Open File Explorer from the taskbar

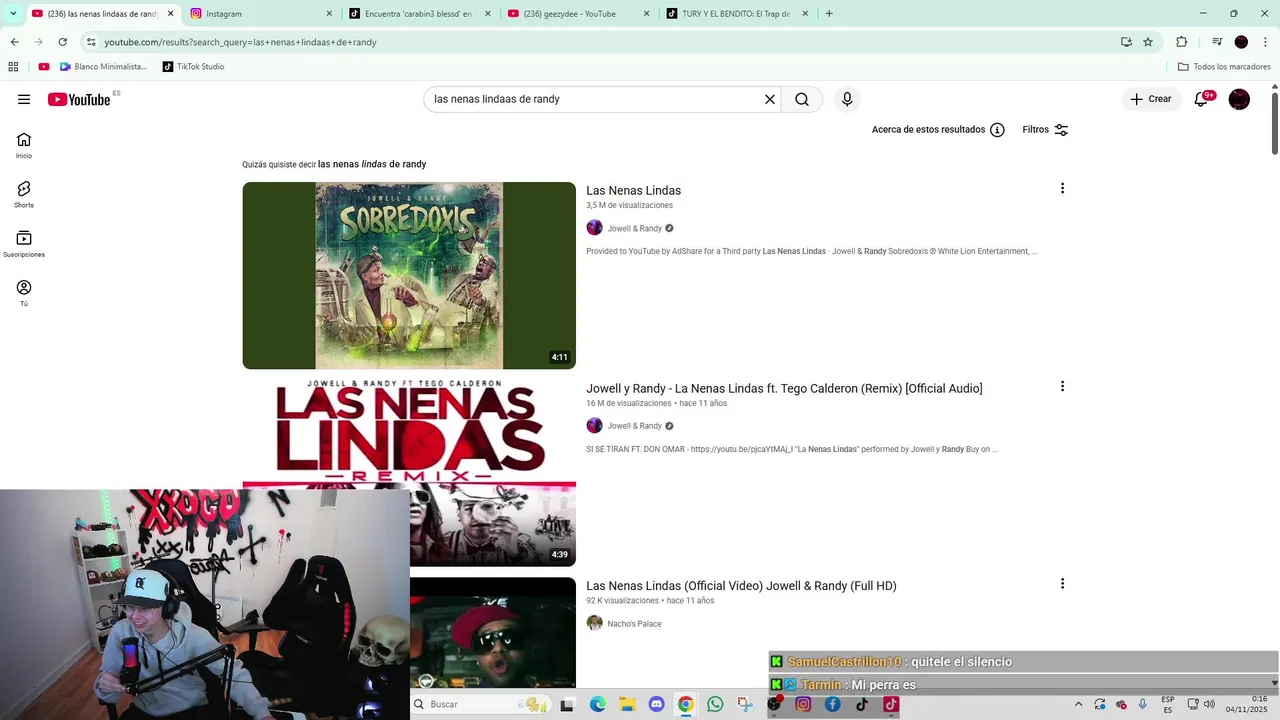point(627,704)
